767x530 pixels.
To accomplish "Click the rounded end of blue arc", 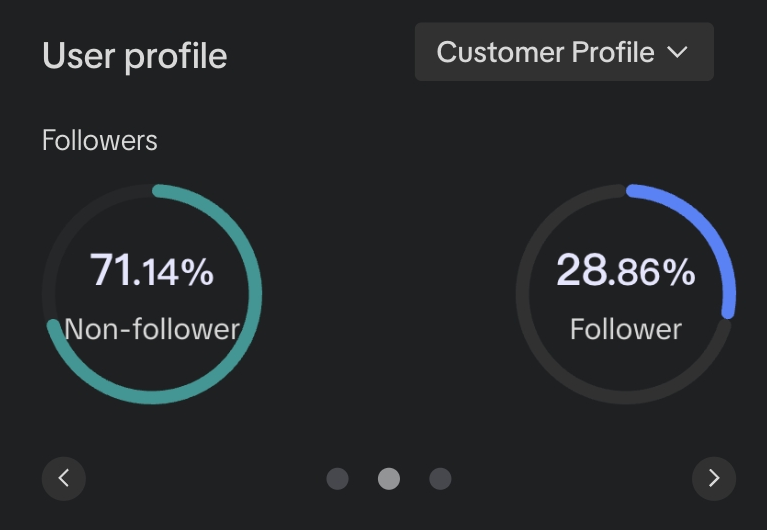I will 729,313.
